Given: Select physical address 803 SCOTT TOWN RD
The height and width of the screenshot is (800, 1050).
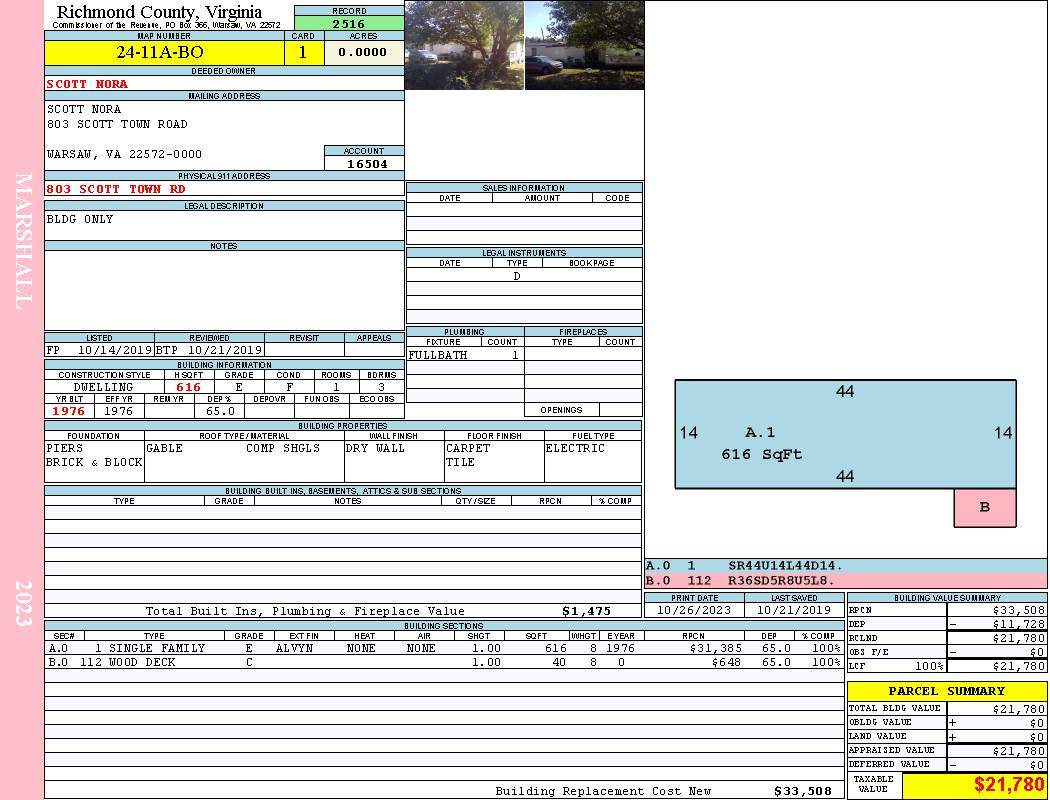Looking at the screenshot, I should 116,189.
